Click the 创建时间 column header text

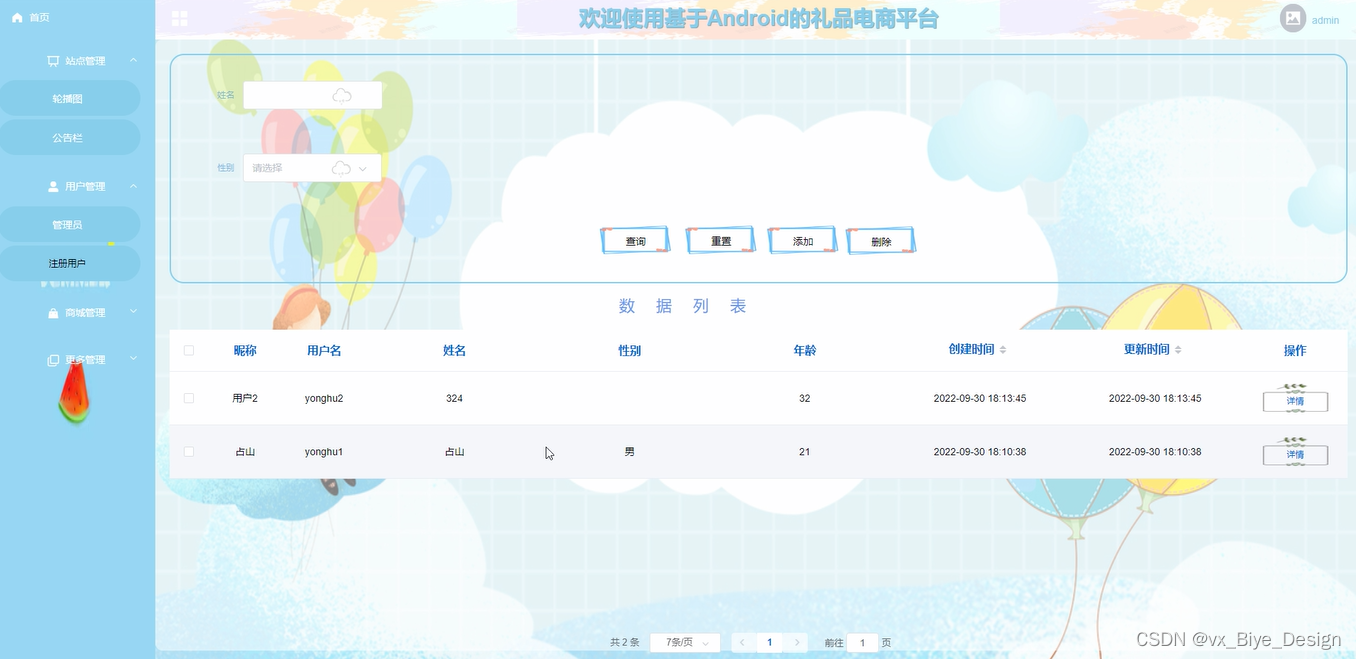972,349
